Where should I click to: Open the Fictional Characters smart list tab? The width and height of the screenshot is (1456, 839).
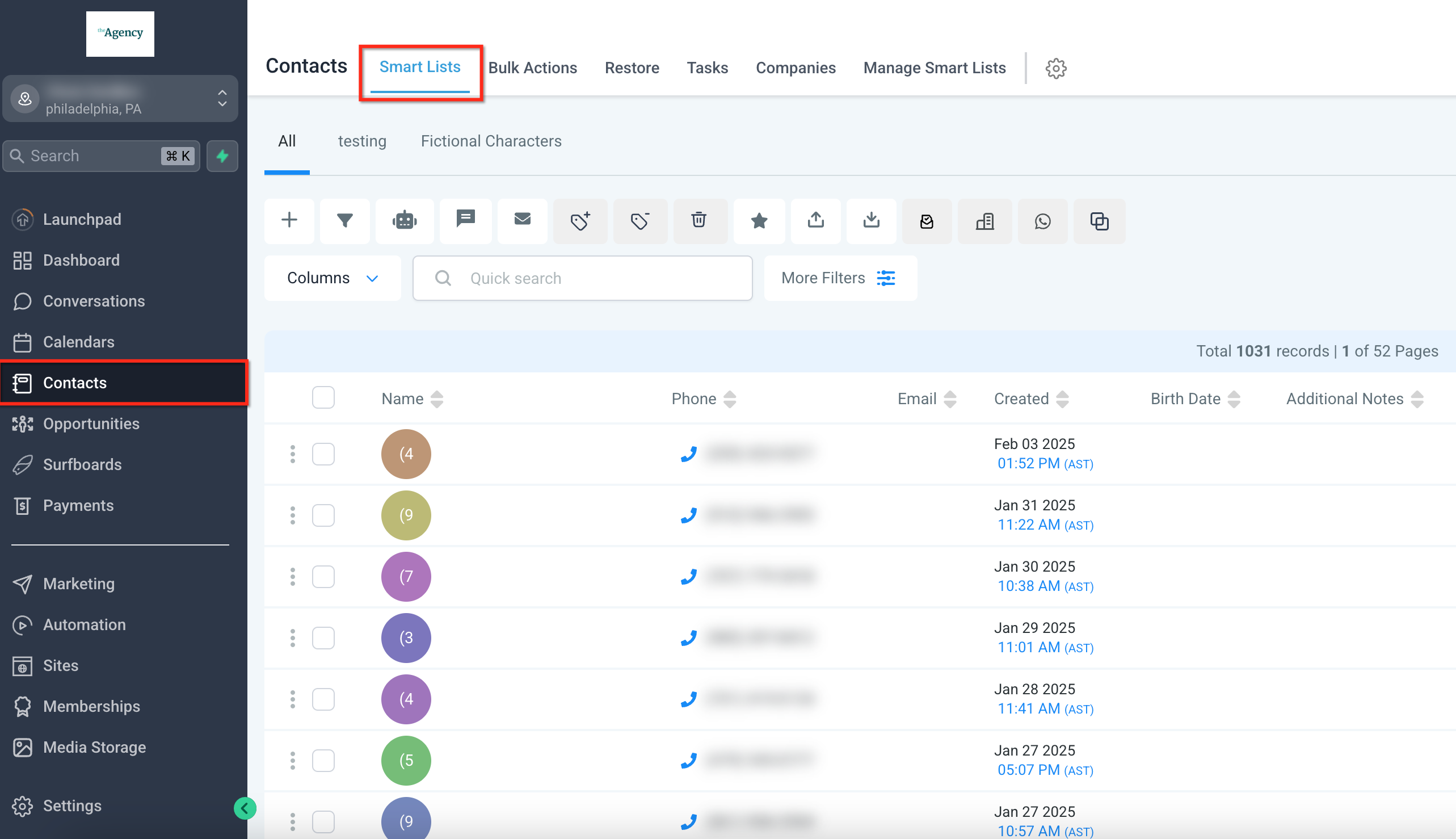(x=491, y=141)
